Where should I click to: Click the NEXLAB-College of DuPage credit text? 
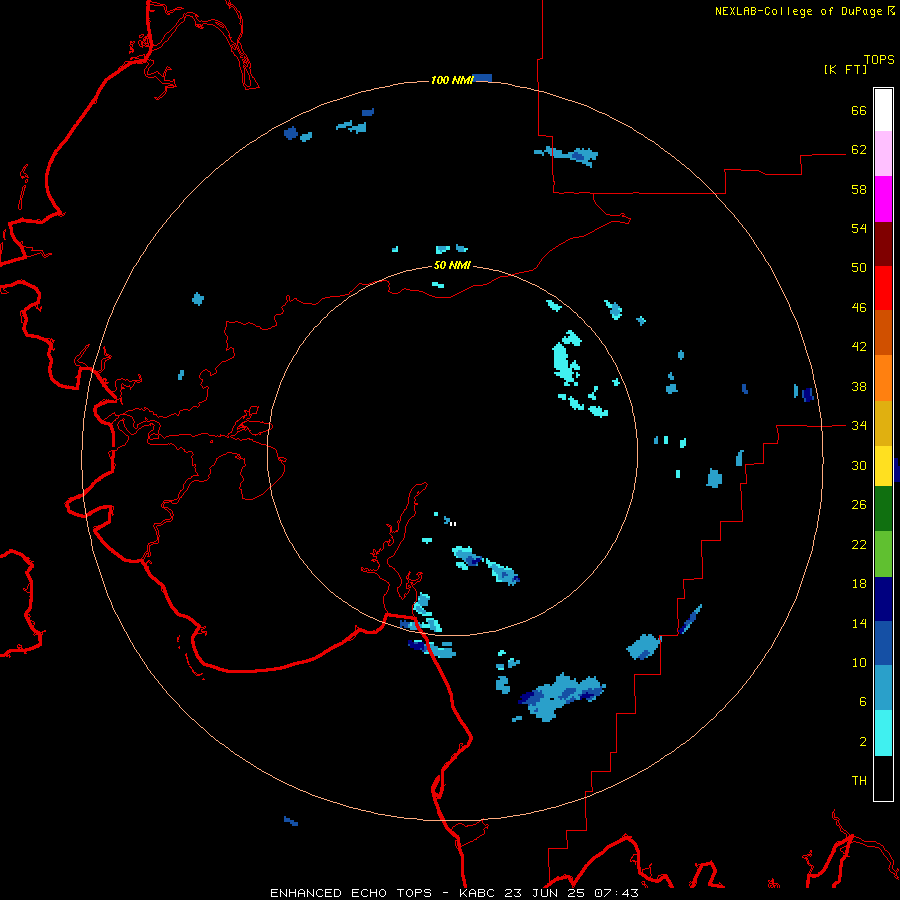tap(804, 11)
